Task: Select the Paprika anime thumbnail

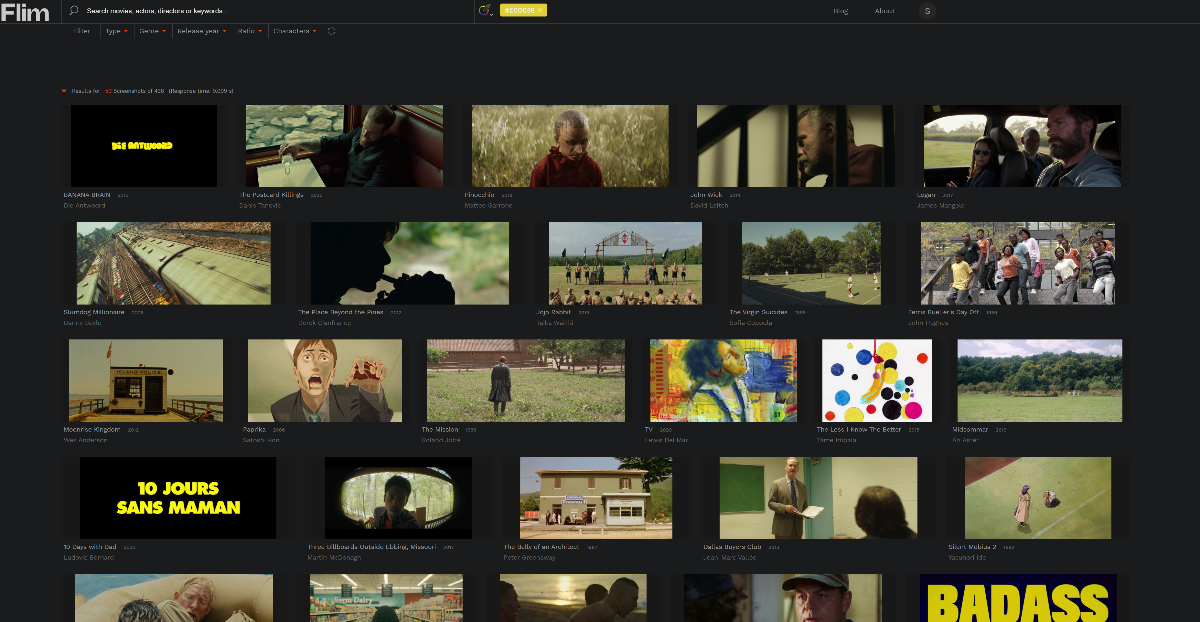Action: (325, 380)
